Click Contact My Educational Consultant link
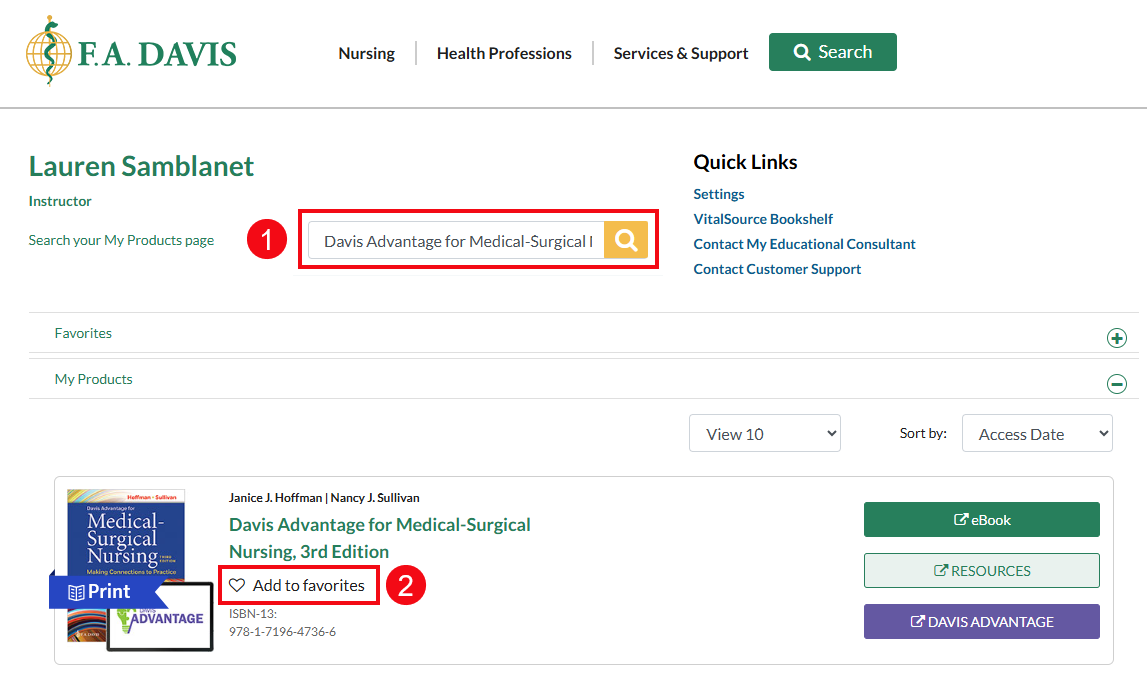Screen dimensions: 1147x674 [804, 244]
